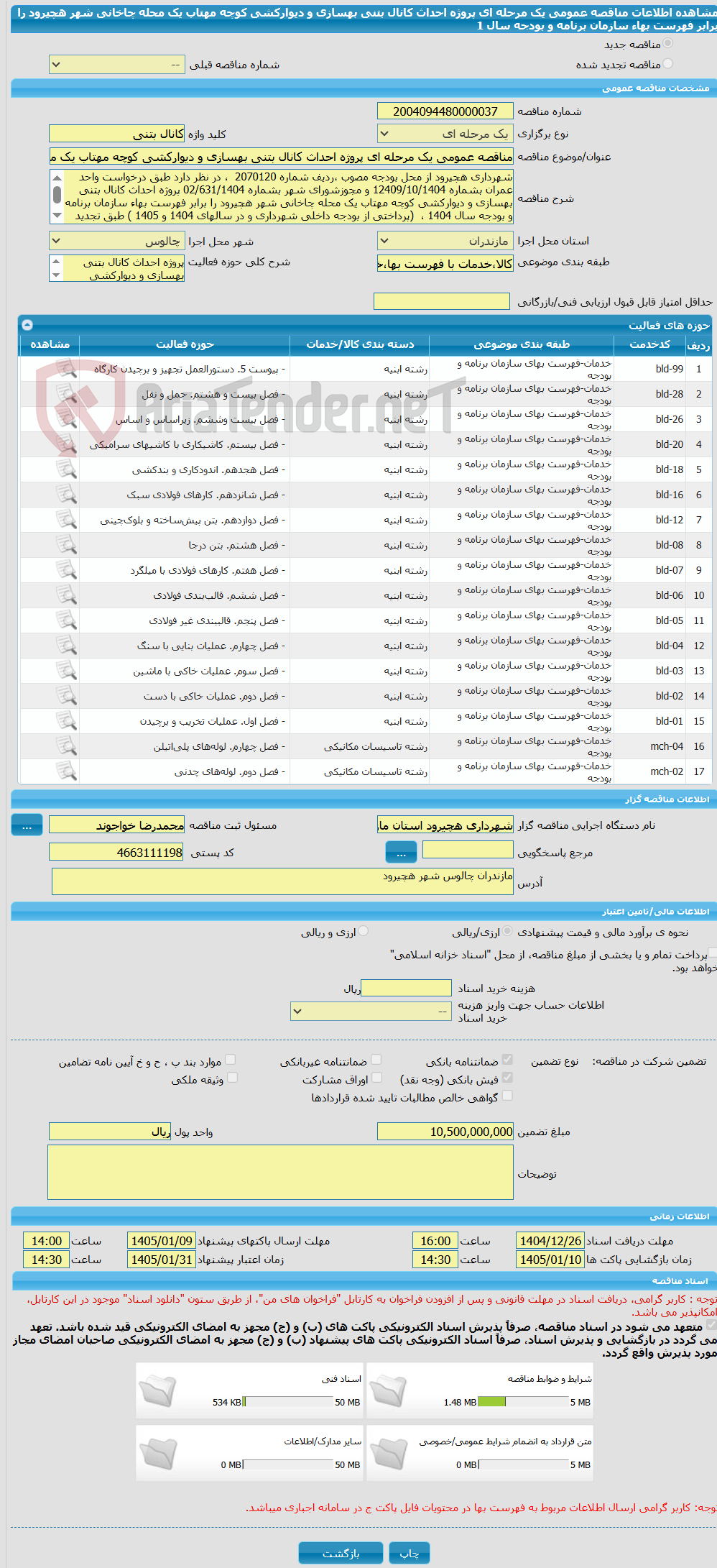Image resolution: width=717 pixels, height=1568 pixels.
Task: Click ellipsis button beside مرجع پاسخگویی
Action: click(x=401, y=853)
